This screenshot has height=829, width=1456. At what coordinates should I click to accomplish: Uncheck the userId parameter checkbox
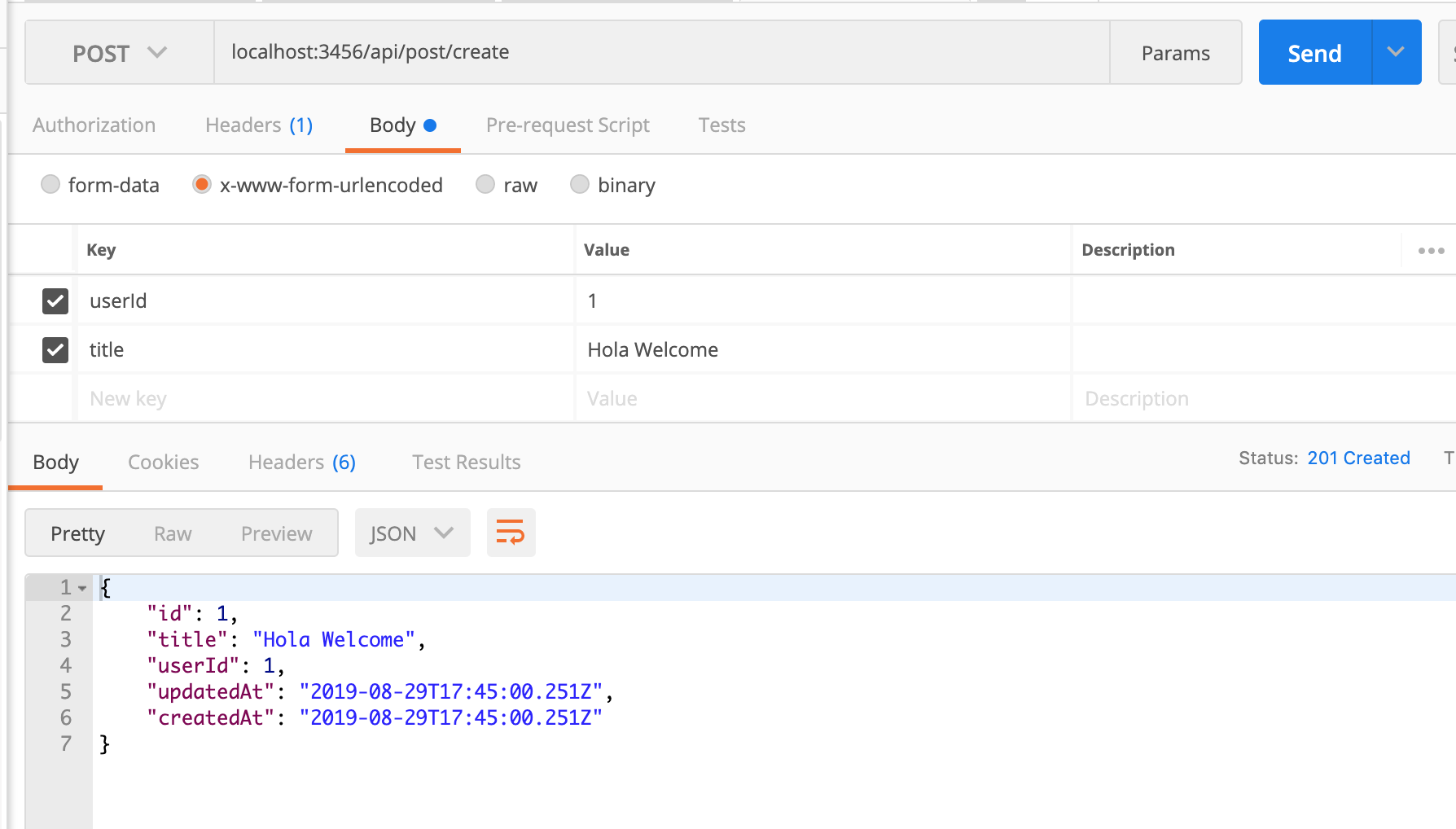click(x=55, y=301)
